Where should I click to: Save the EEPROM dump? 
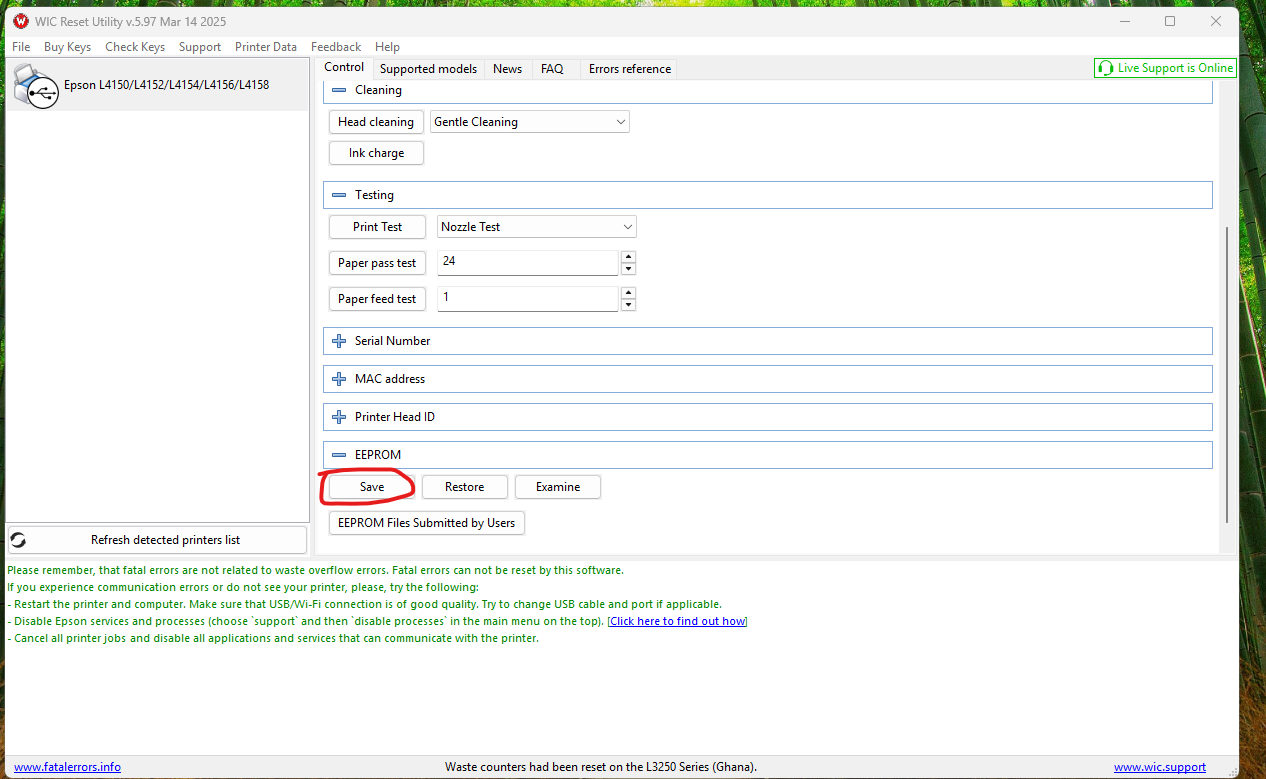[372, 487]
